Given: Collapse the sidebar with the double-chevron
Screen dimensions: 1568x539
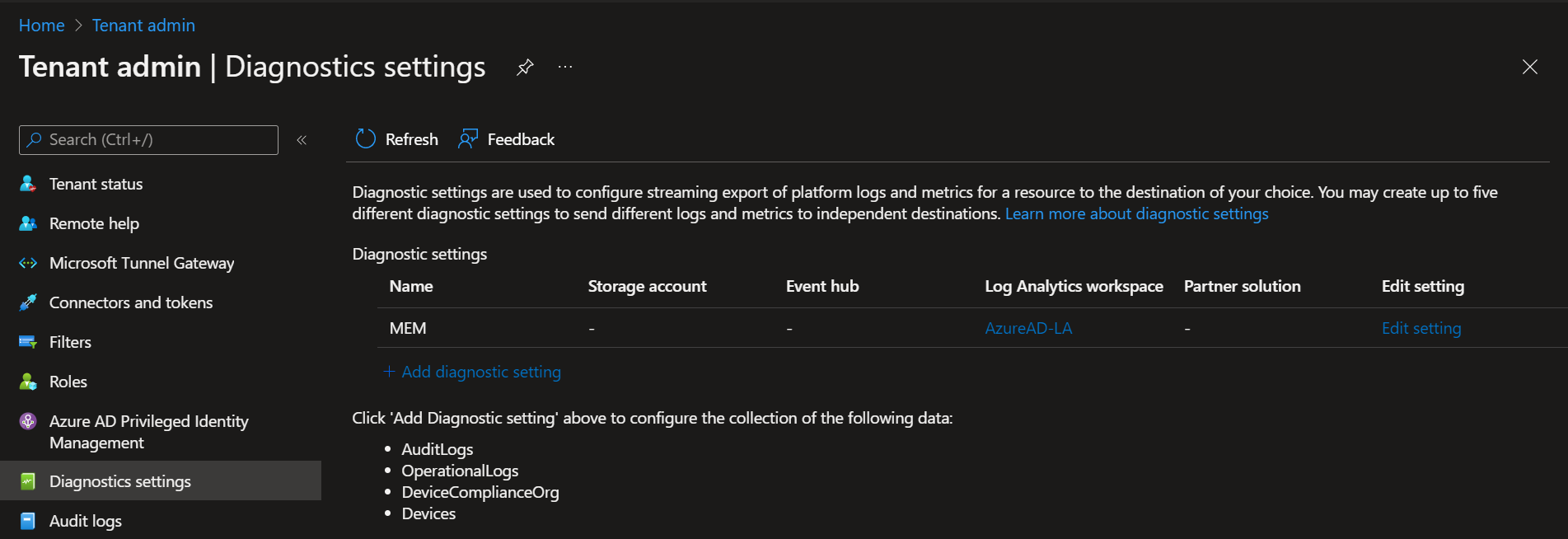Looking at the screenshot, I should click(302, 140).
